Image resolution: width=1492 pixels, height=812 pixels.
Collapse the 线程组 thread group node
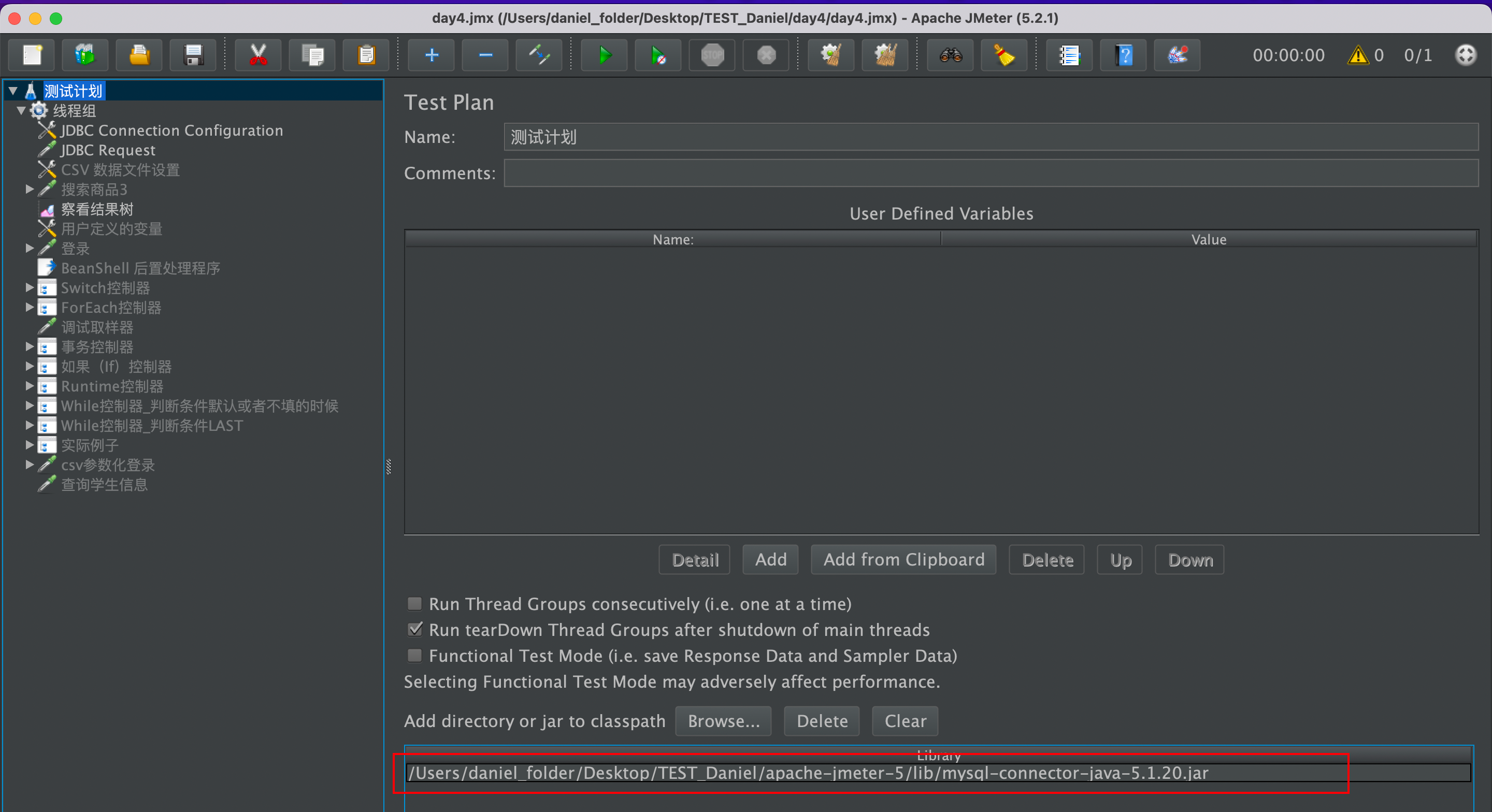[x=21, y=111]
